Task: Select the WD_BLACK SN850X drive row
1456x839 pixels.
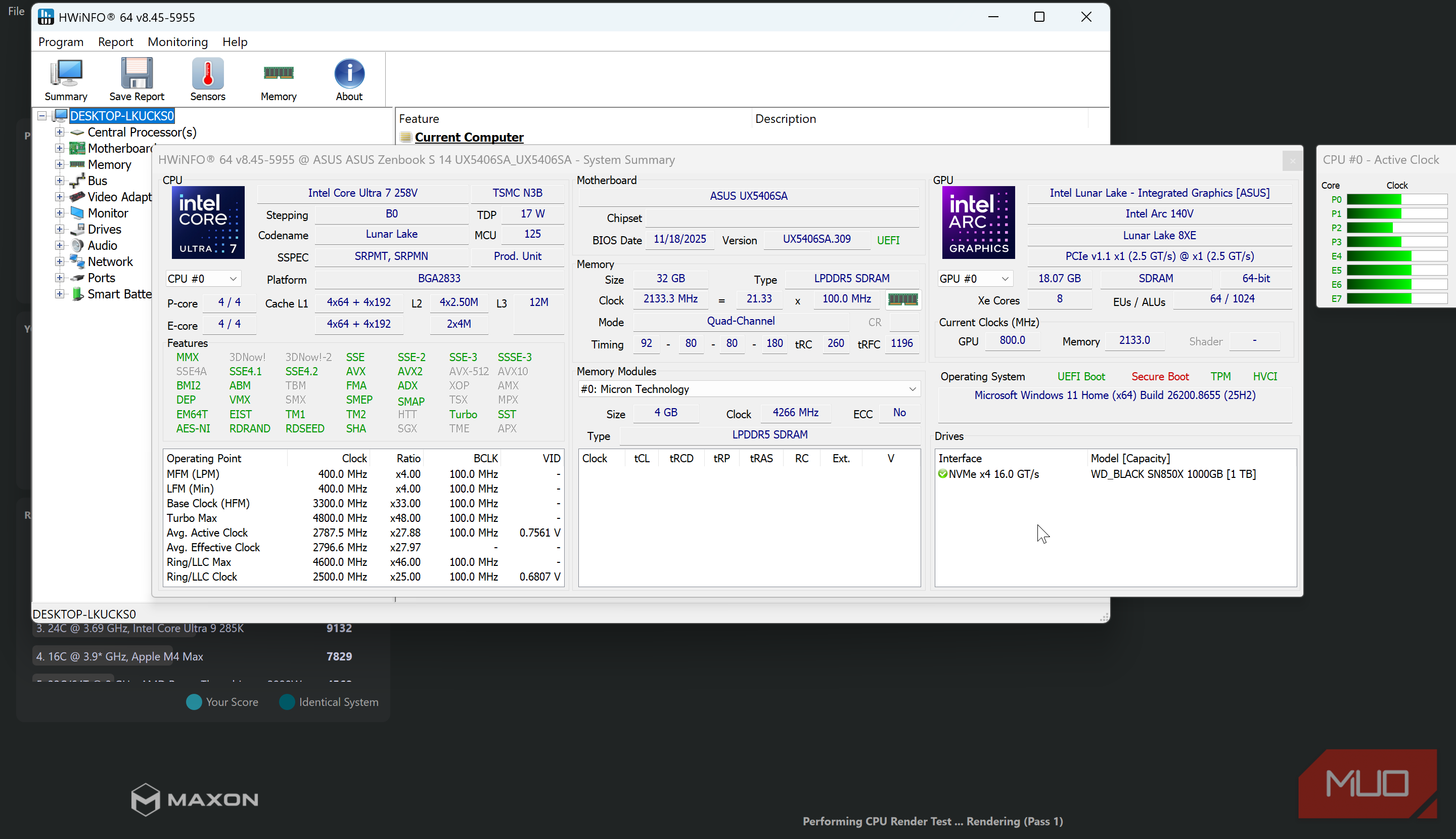Action: point(1115,474)
